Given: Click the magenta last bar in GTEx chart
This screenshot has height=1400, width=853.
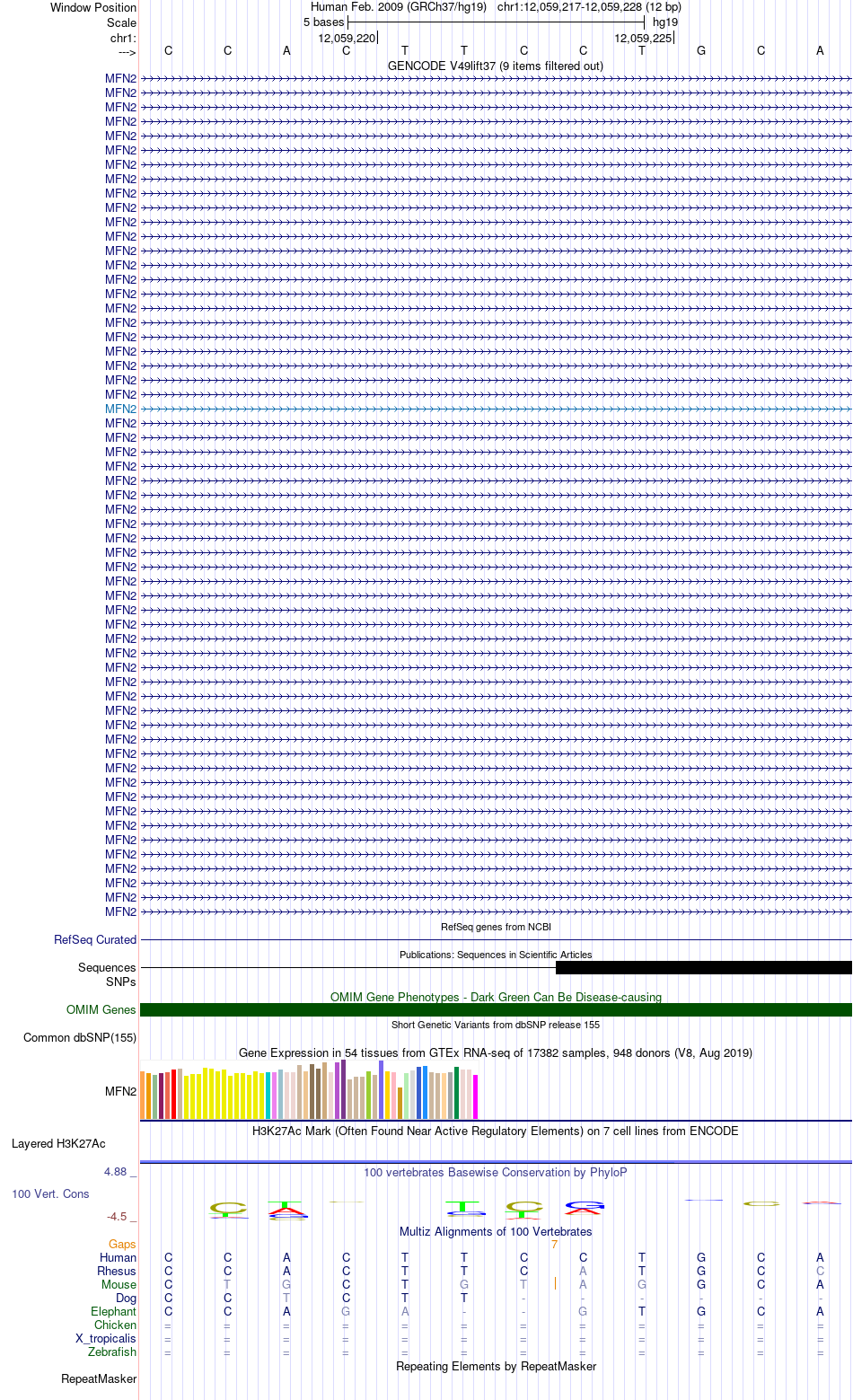Looking at the screenshot, I should click(475, 1096).
